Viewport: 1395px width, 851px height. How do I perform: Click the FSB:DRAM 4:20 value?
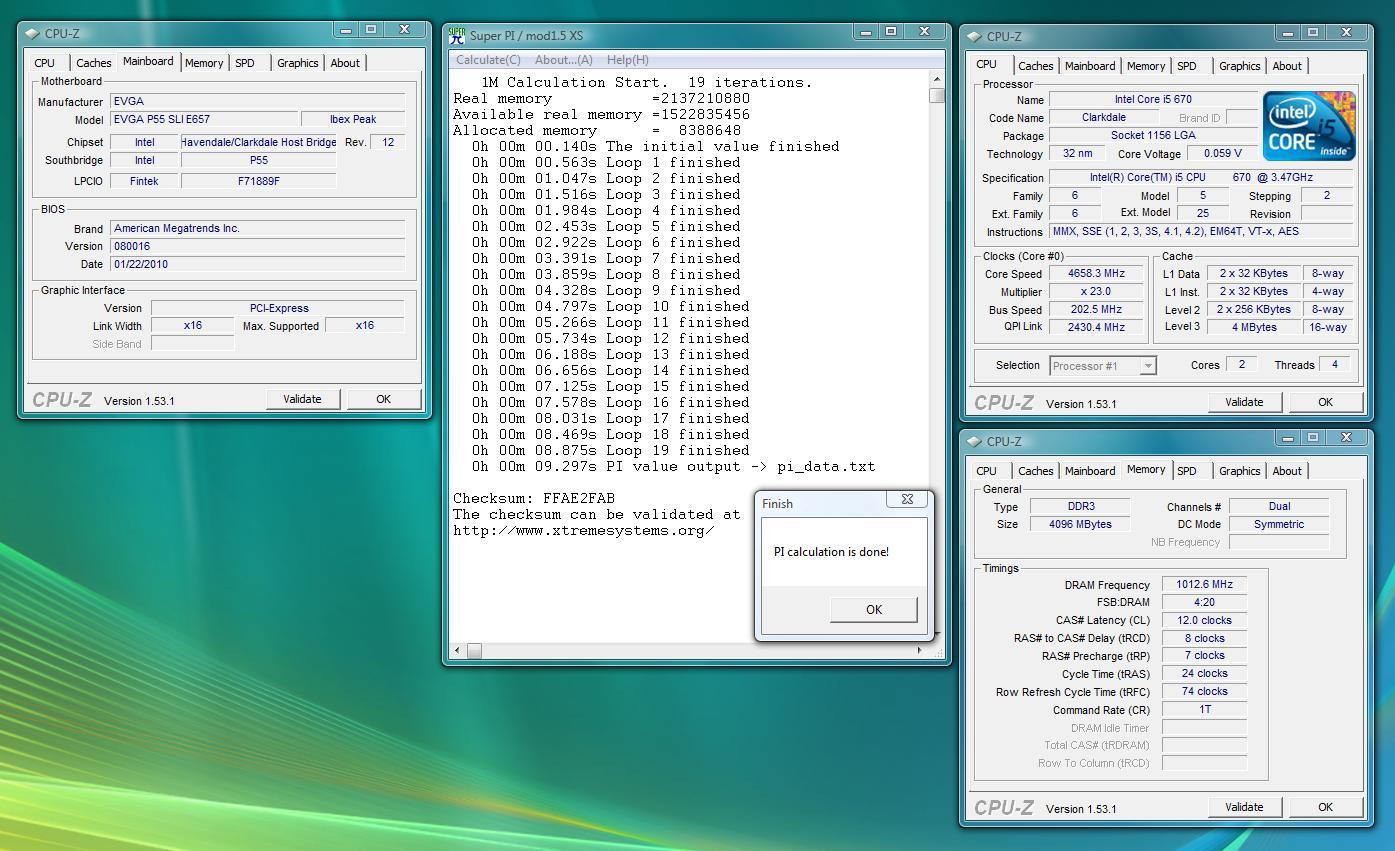(1204, 603)
